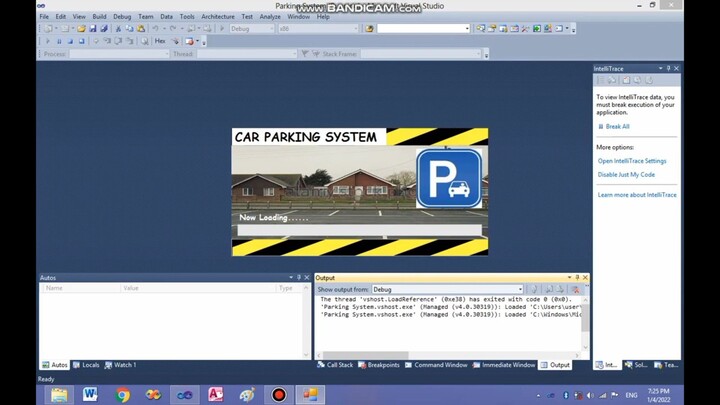This screenshot has height=405, width=720.
Task: Click the Bandicam record icon in taskbar
Action: 279,394
